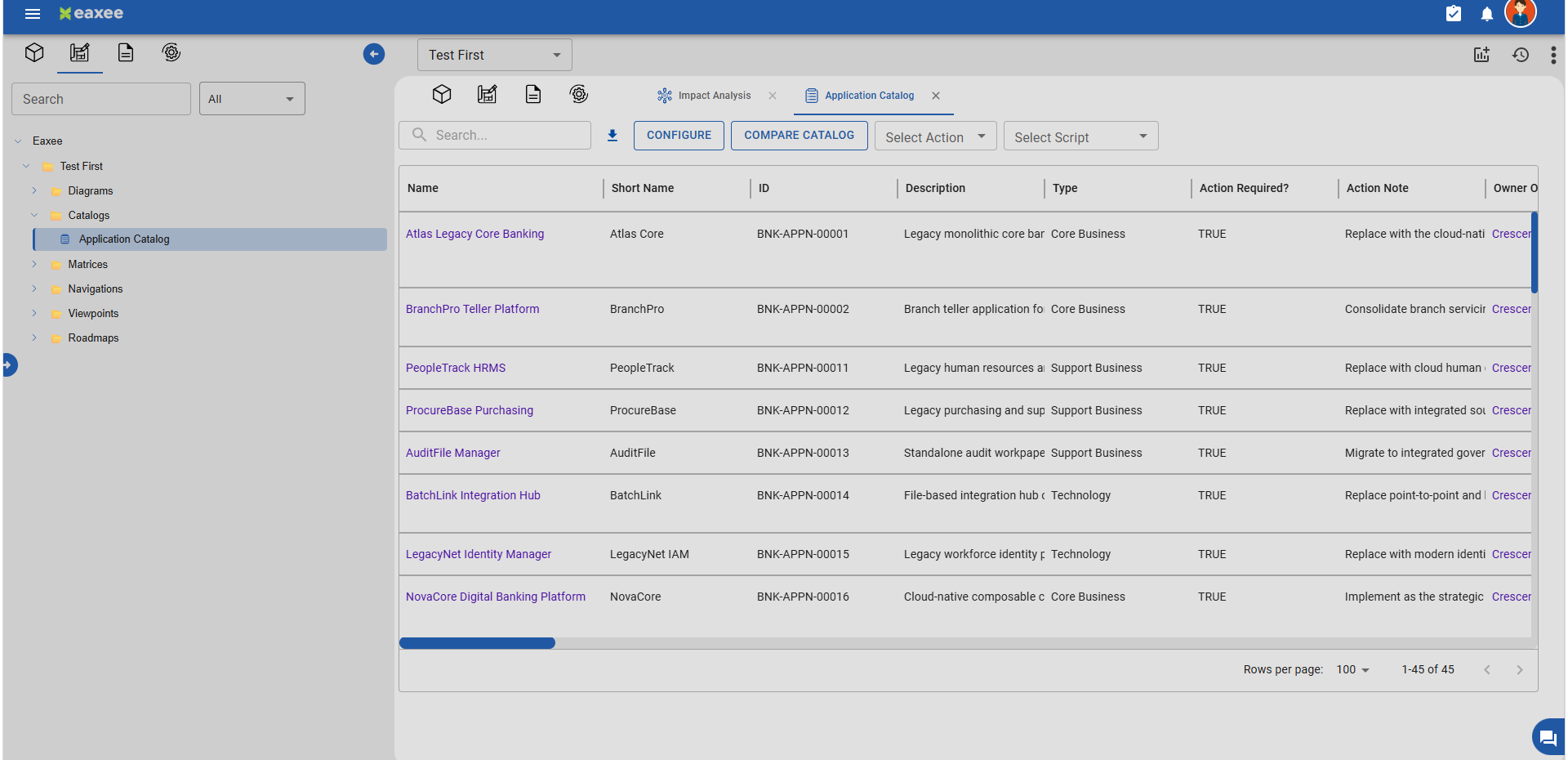
Task: Go to next page of results
Action: (x=1520, y=669)
